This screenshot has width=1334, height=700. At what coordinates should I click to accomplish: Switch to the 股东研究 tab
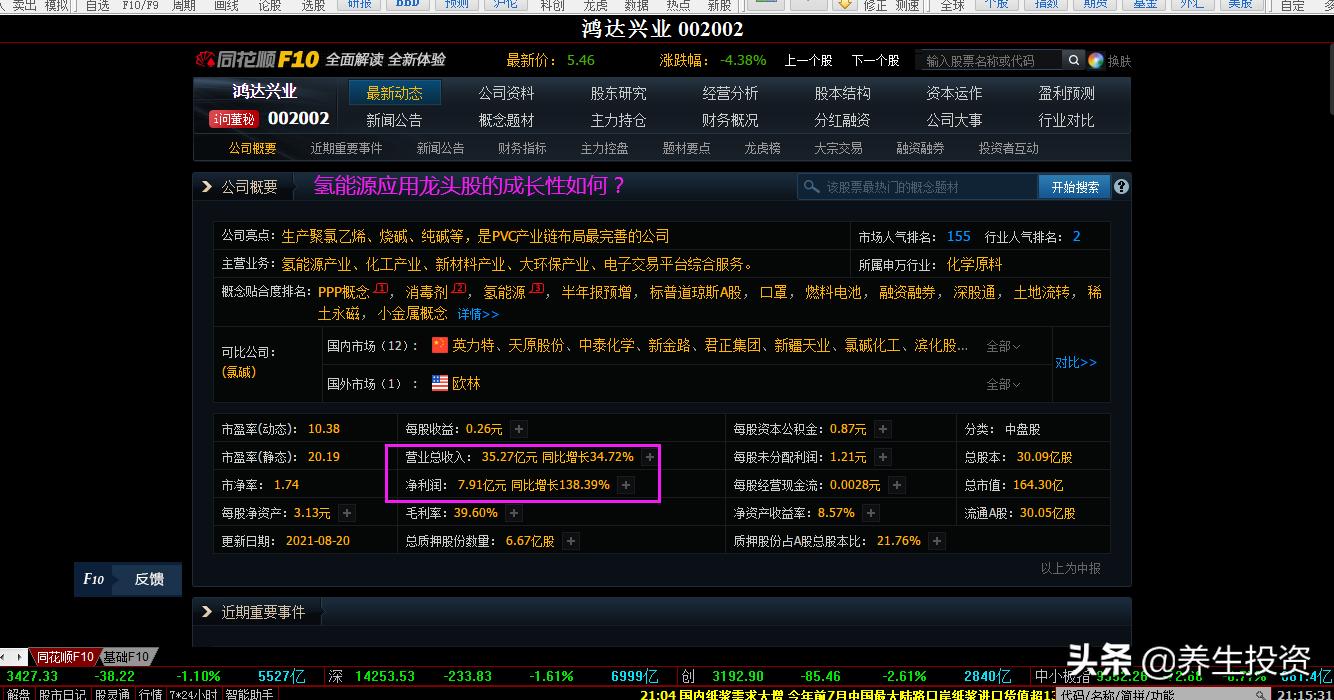[617, 92]
